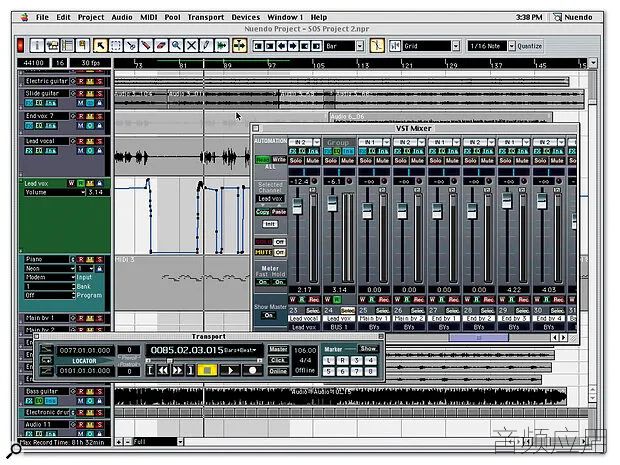
Task: Solo channel 23 Lead vocal in mixer
Action: tap(296, 161)
